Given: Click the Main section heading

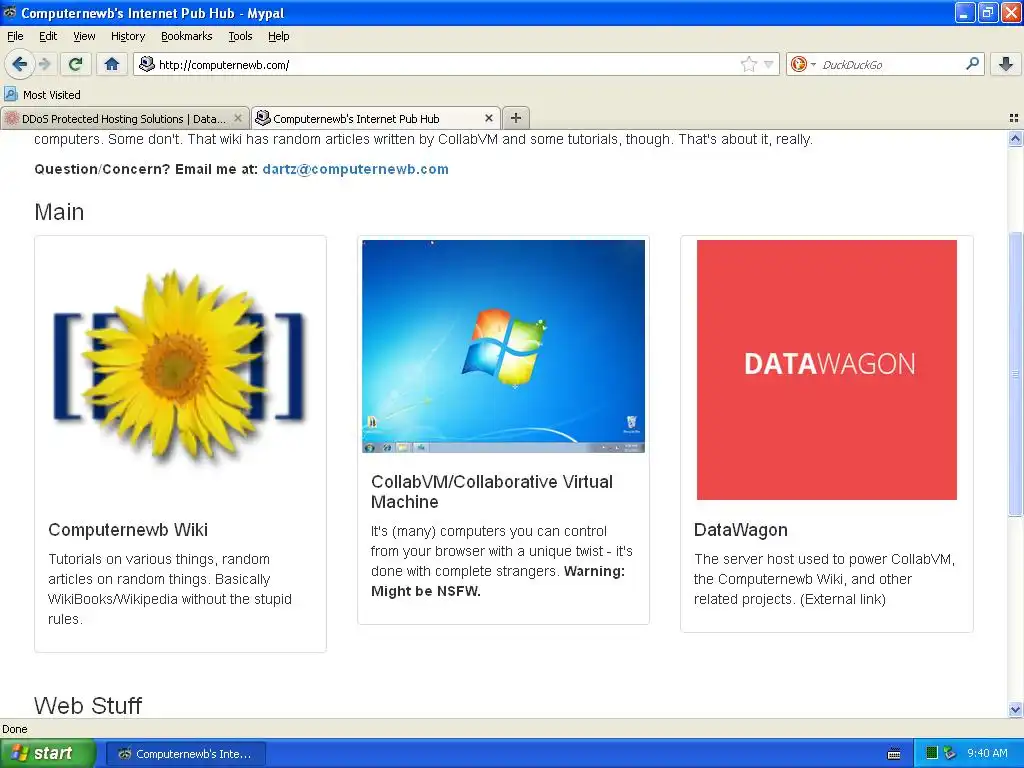Looking at the screenshot, I should [59, 212].
